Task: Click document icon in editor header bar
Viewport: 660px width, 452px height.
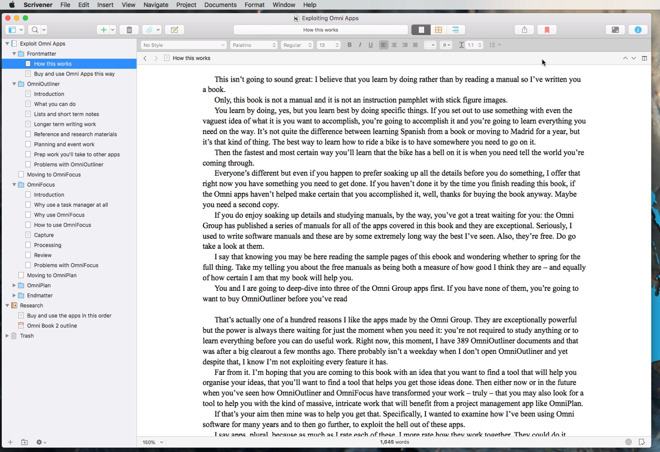Action: [167, 58]
